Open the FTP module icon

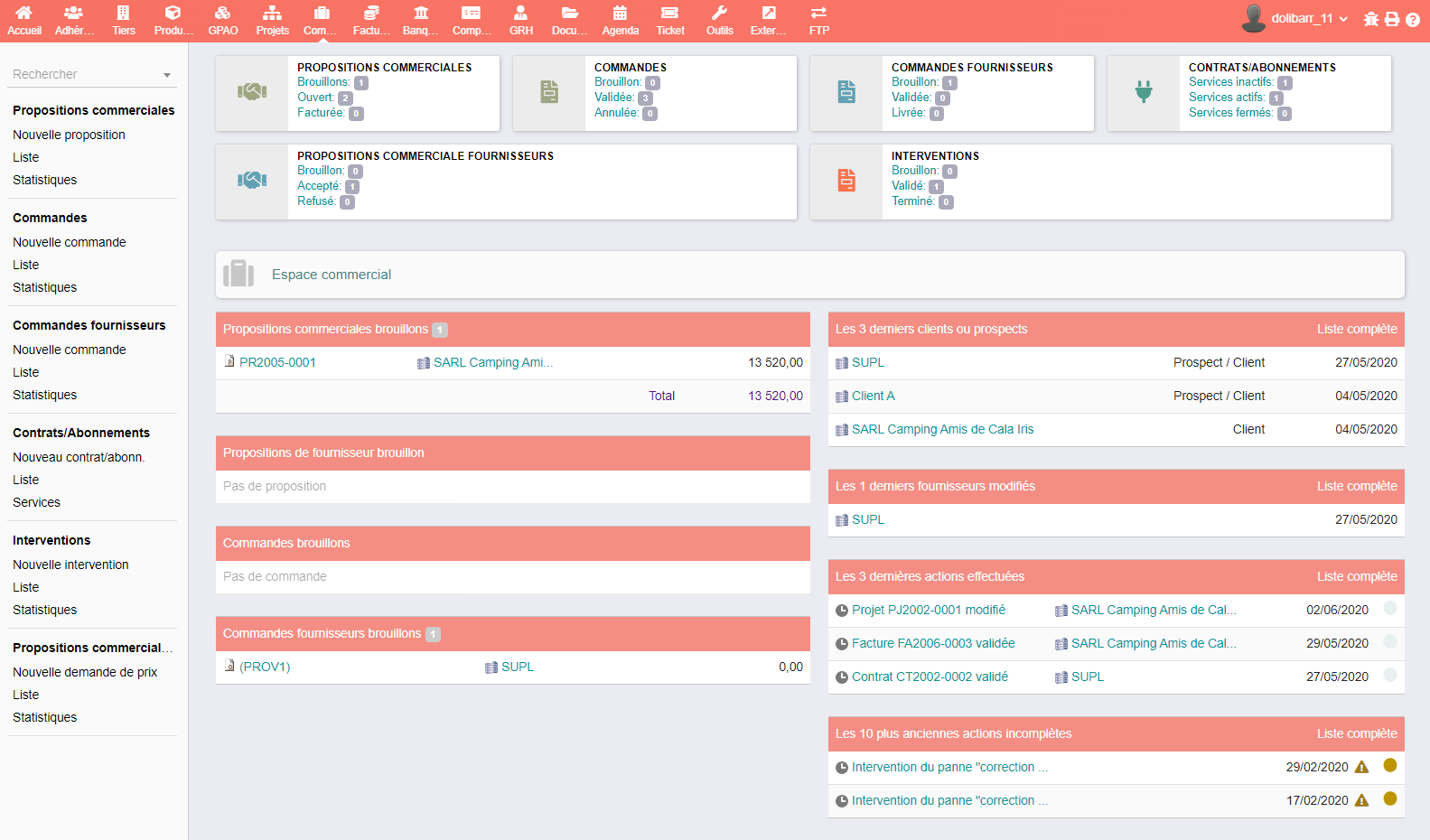[818, 14]
